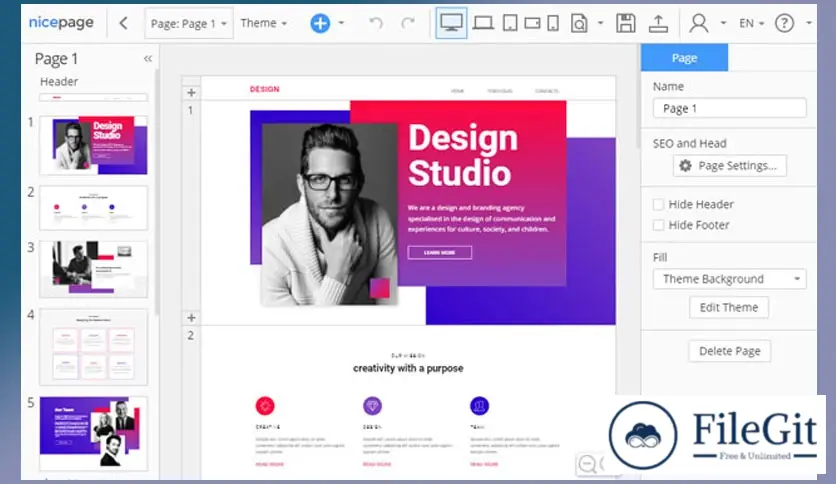
Task: Click the gear in Page Settings
Action: (x=685, y=166)
